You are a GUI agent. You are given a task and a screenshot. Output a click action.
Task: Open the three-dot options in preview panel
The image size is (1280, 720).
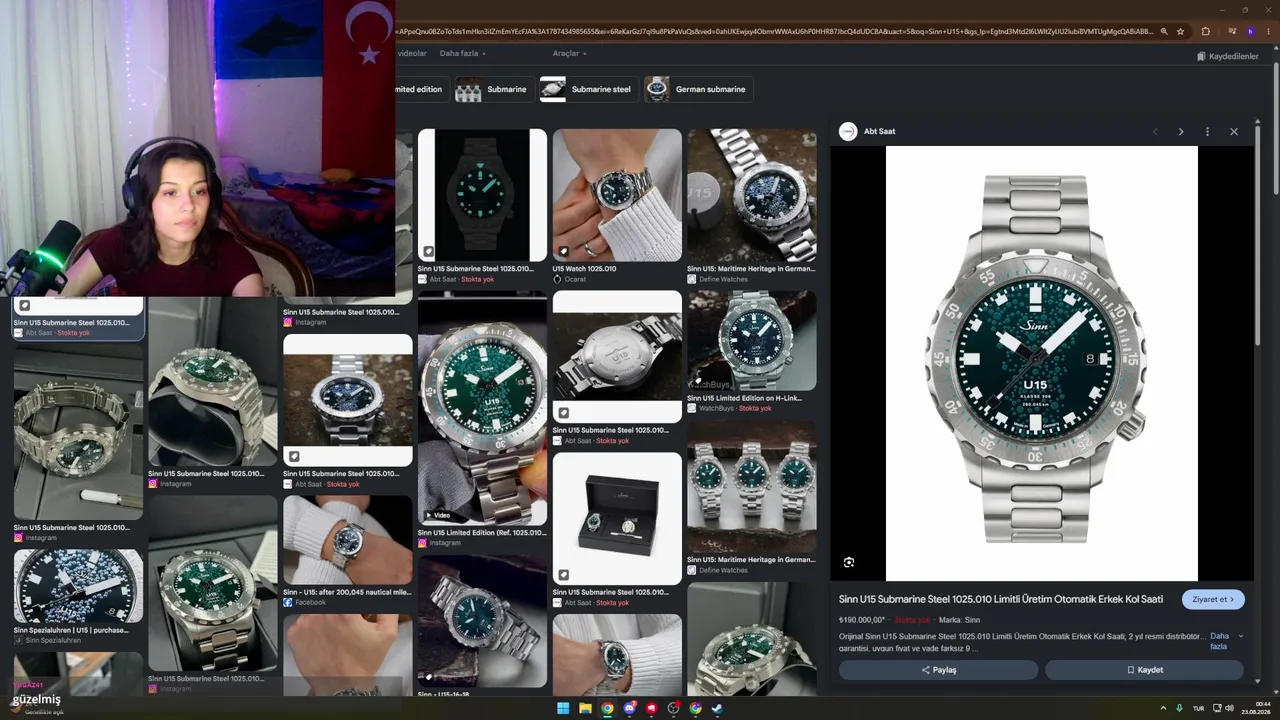click(x=1207, y=132)
